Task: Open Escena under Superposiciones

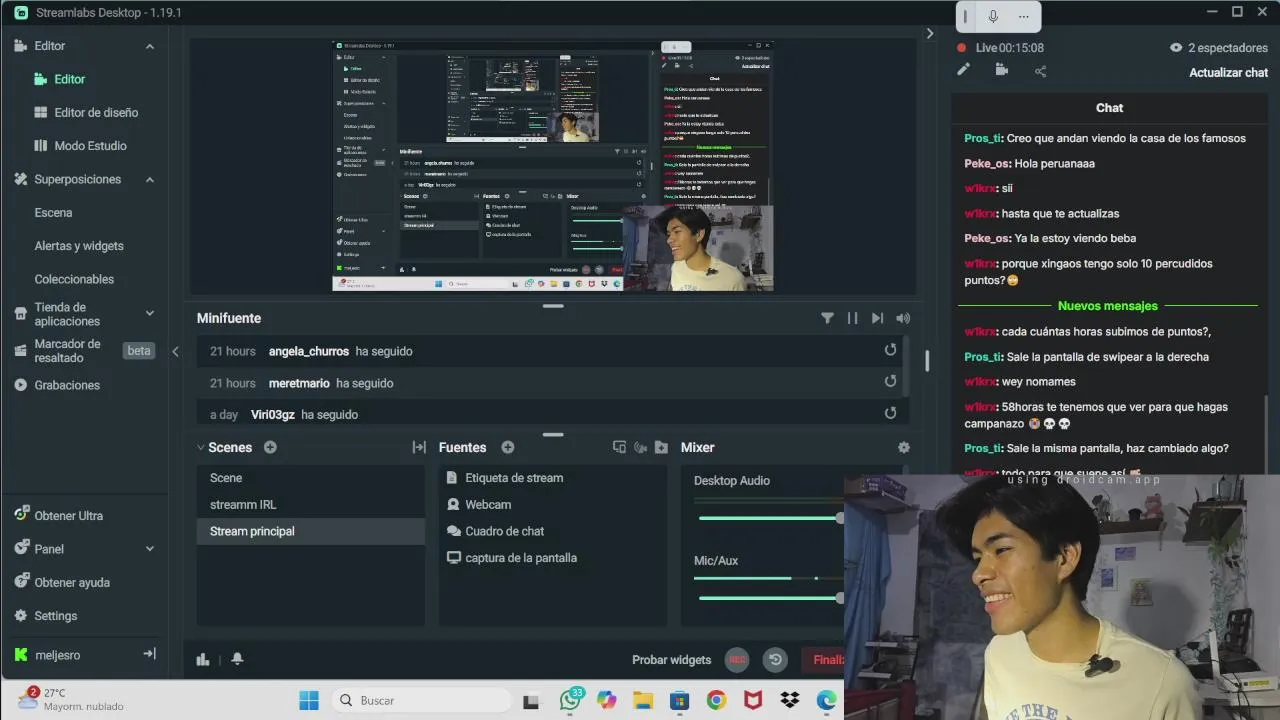Action: [x=53, y=212]
